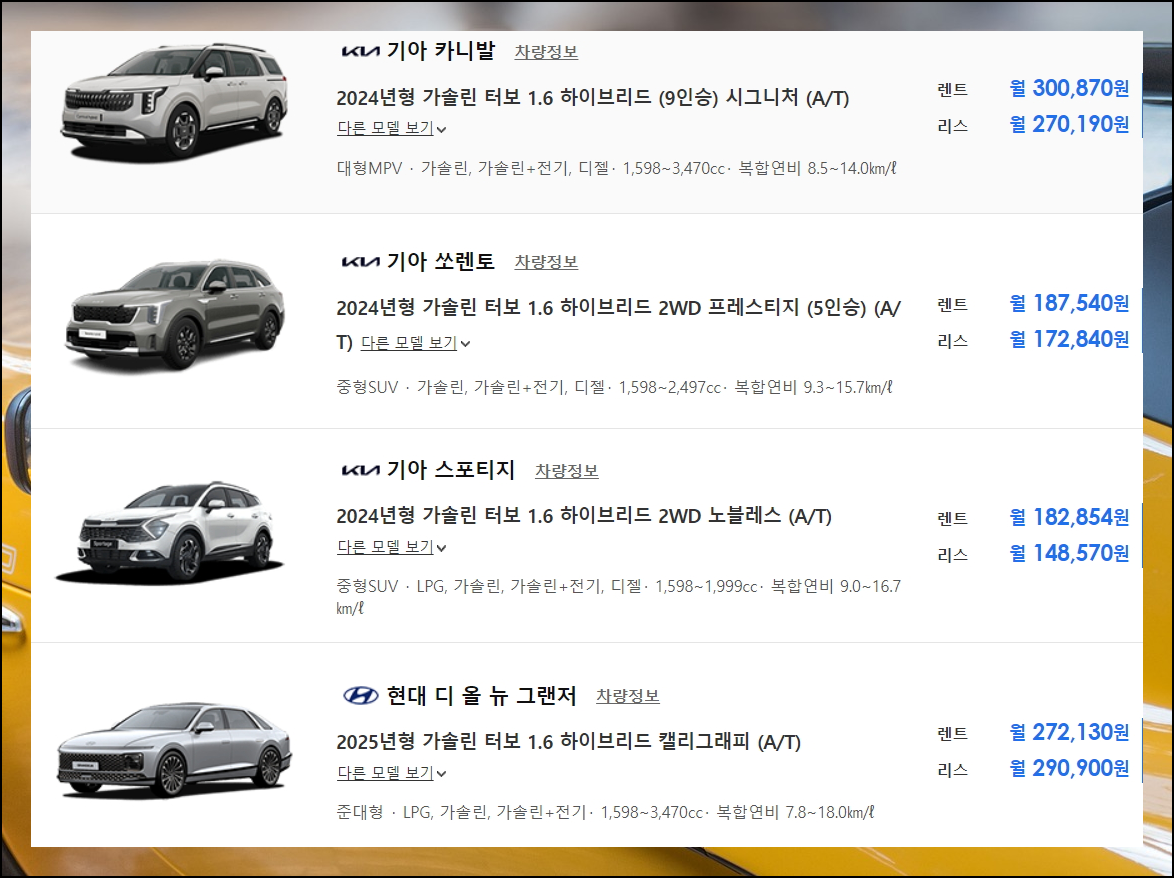Expand 다른 모델 보기 under 카니발
The image size is (1174, 878).
(x=392, y=128)
